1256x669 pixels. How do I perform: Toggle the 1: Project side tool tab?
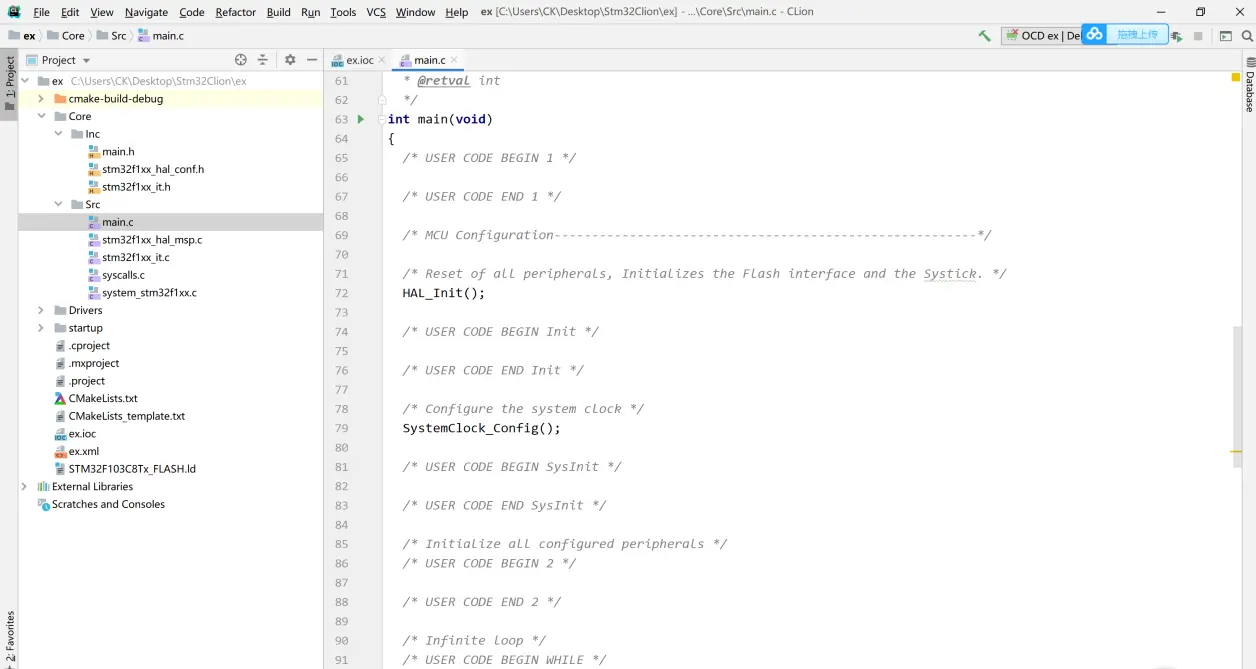coord(9,87)
